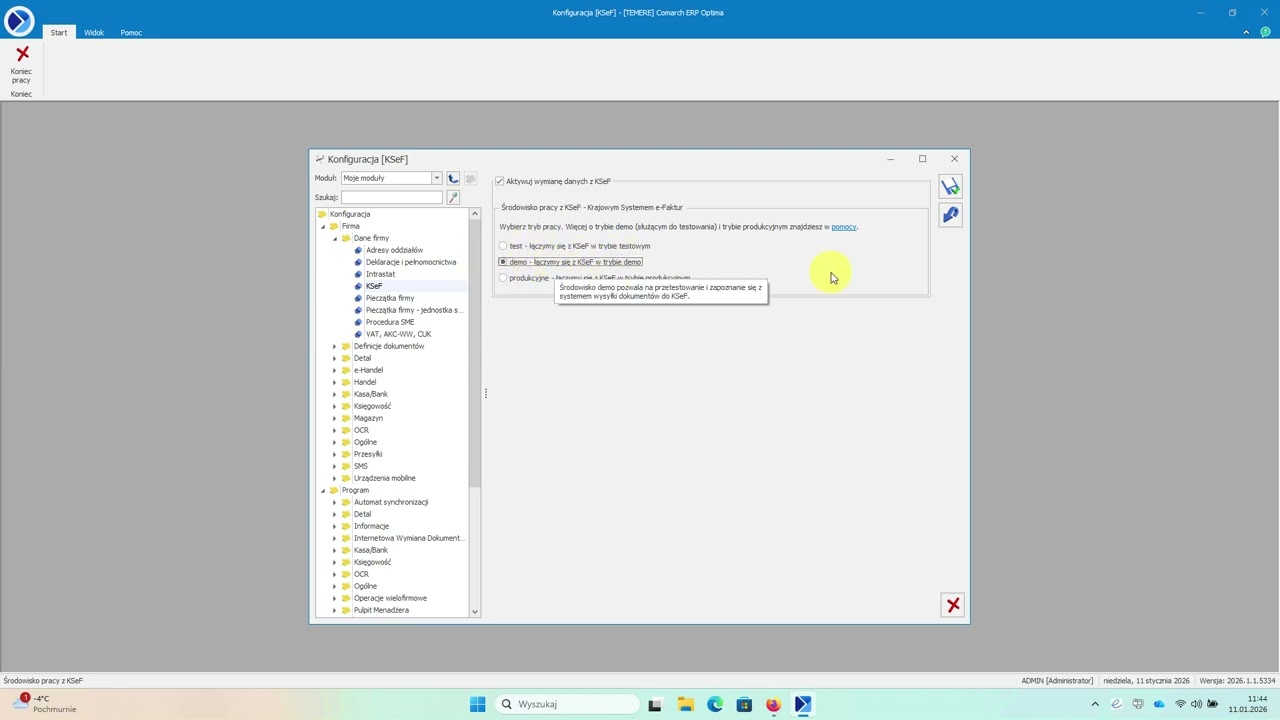Toggle Aktywuj wymianę danych z KSeF checkbox
1280x720 pixels.
pos(500,181)
